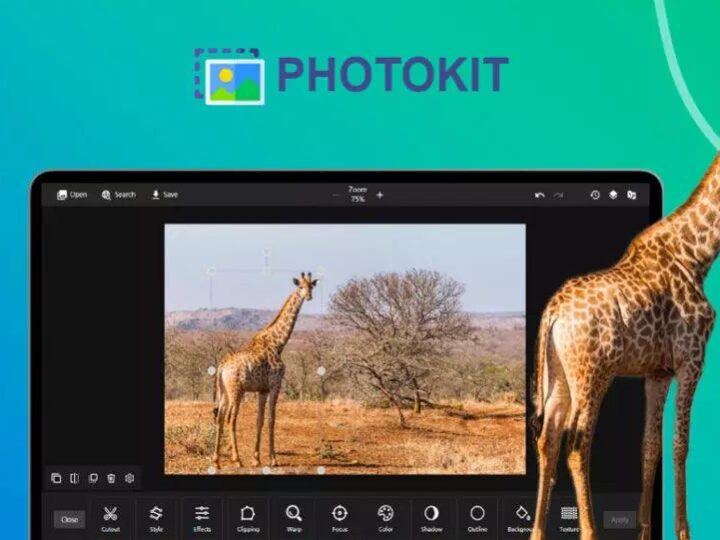This screenshot has width=720, height=540.
Task: Click the left-middle selection handle beside giraffe
Action: tap(212, 371)
